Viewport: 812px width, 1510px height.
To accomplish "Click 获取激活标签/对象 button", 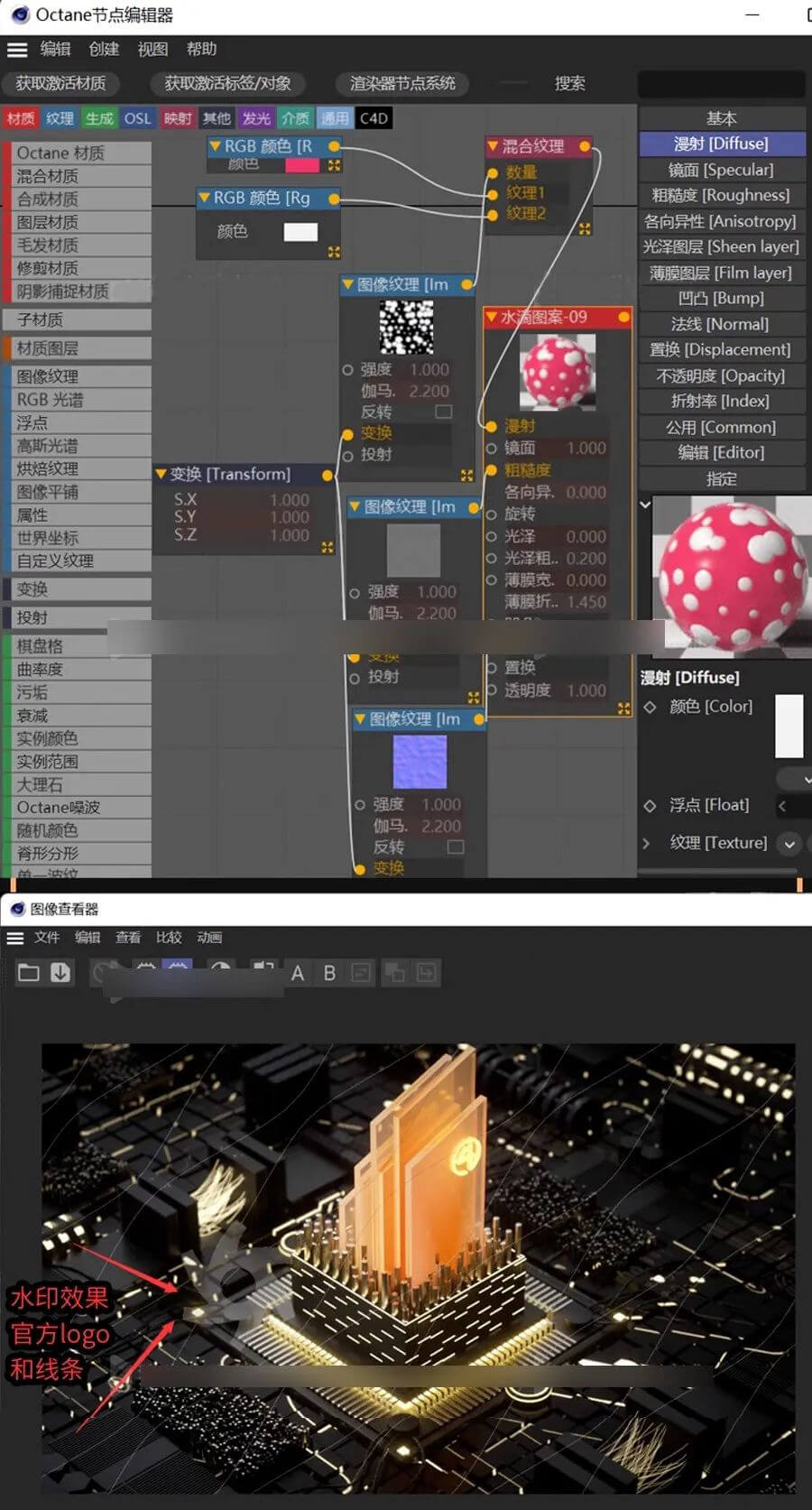I will click(x=227, y=84).
